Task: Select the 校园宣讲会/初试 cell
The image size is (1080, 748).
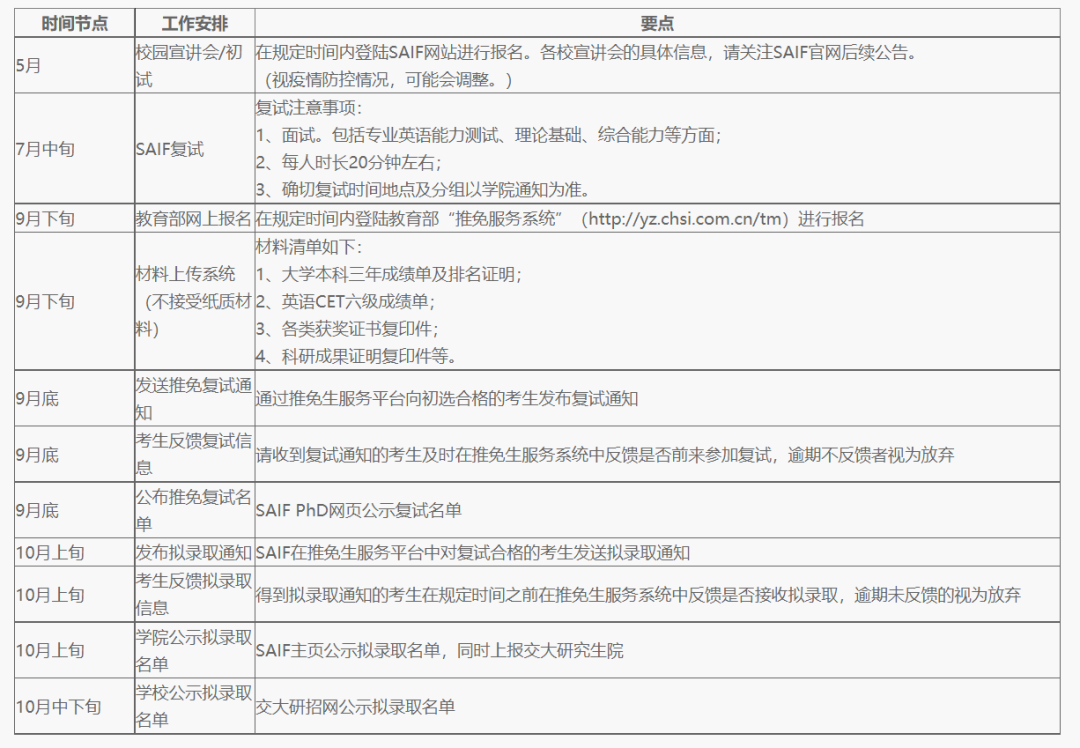Action: click(194, 65)
